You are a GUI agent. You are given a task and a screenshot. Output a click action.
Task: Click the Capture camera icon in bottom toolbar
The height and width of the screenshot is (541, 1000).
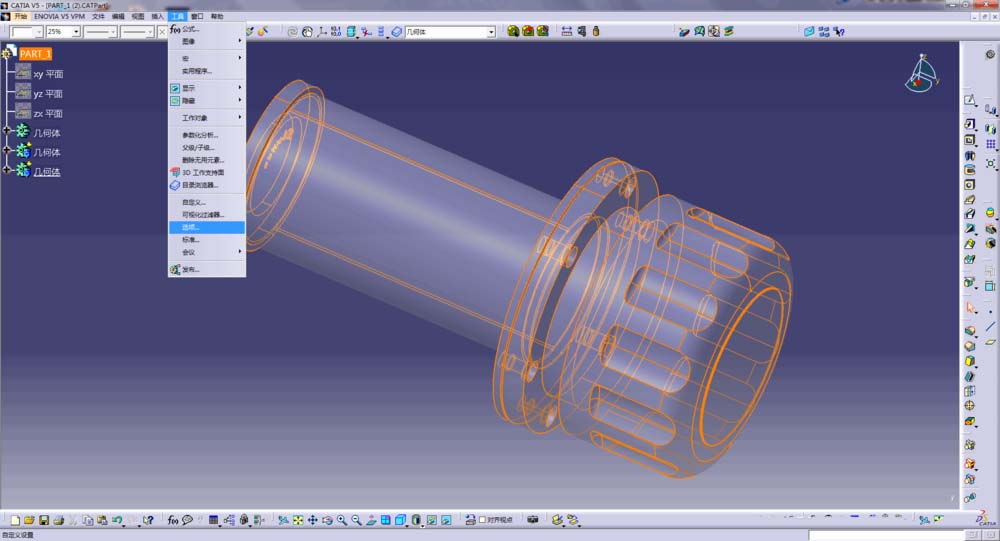[x=533, y=521]
